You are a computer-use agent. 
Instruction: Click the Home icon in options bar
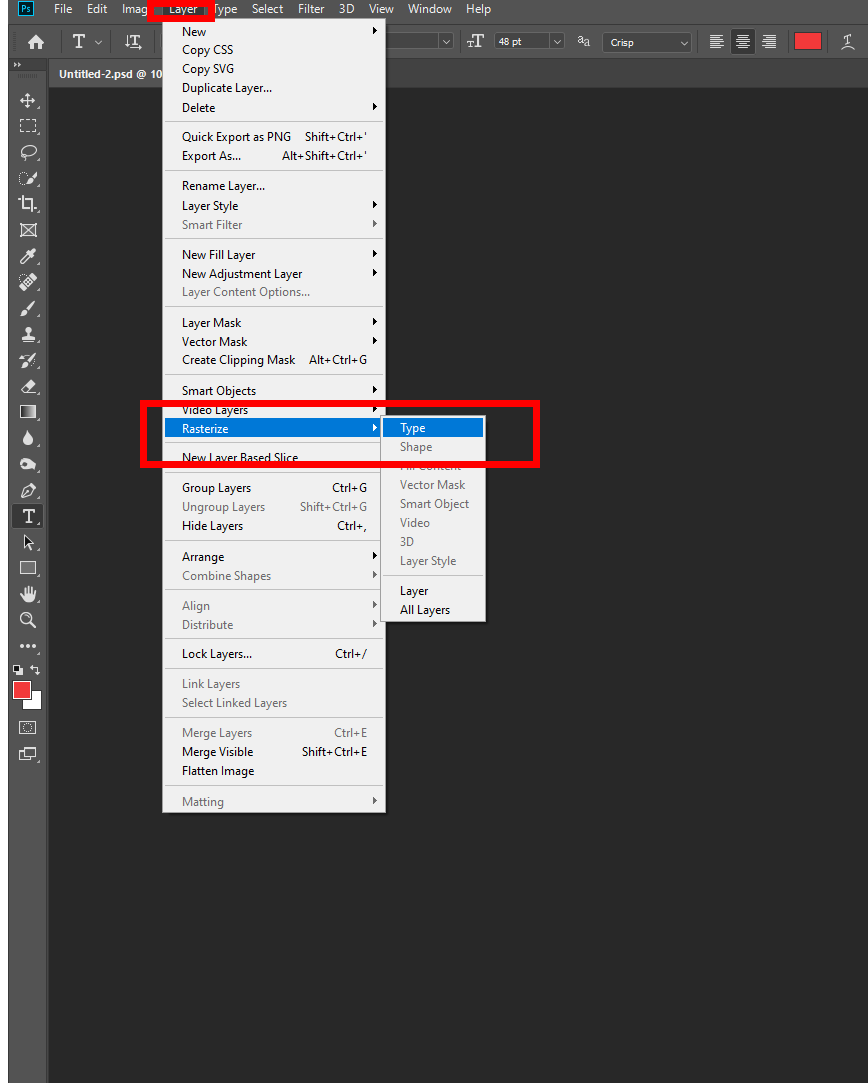tap(36, 42)
